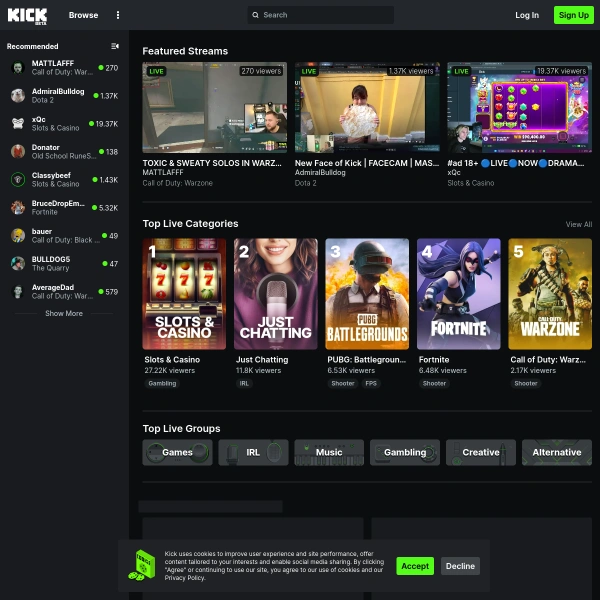This screenshot has height=600, width=600.
Task: Open AverageDad's avatar in the sidebar
Action: pyautogui.click(x=18, y=292)
